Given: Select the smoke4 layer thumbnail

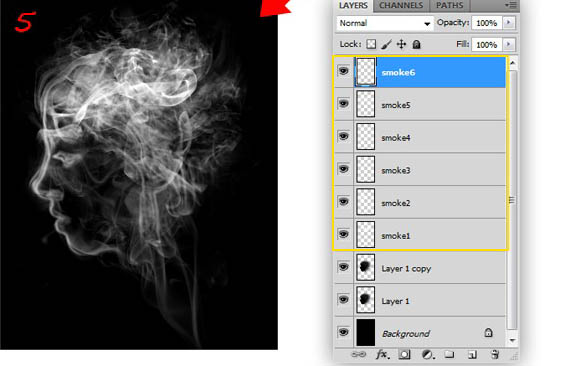Looking at the screenshot, I should pyautogui.click(x=366, y=137).
